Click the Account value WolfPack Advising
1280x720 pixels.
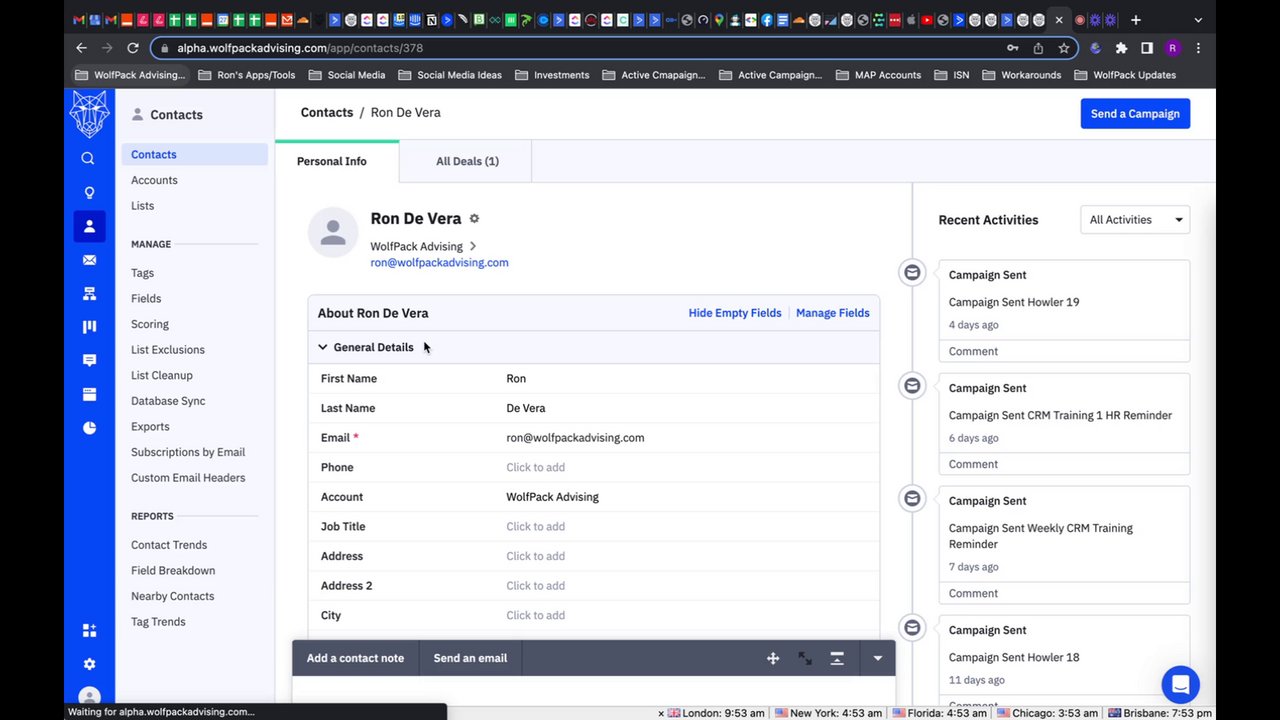(552, 497)
